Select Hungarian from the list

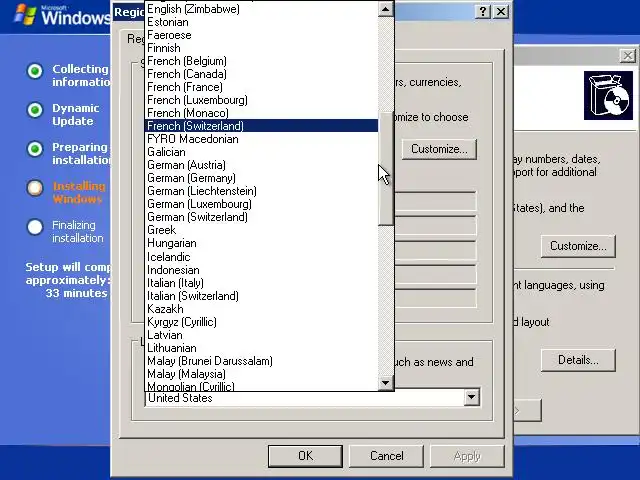(261, 243)
